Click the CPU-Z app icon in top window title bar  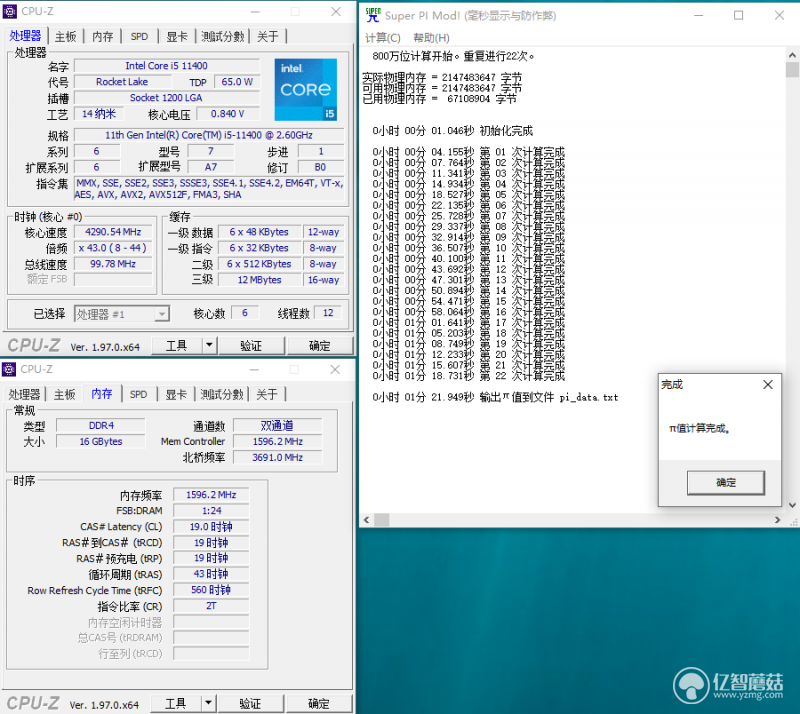click(9, 11)
